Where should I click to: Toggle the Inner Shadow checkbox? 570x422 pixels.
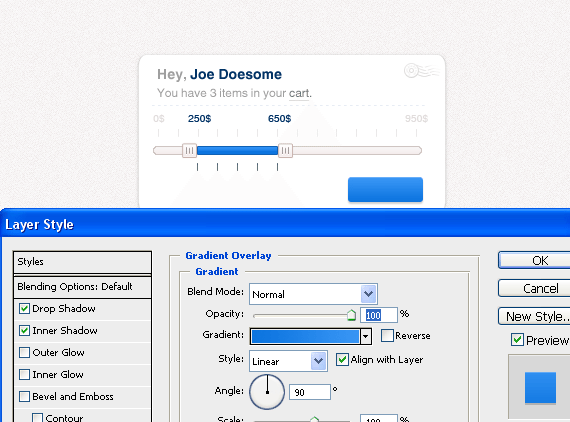coord(24,330)
